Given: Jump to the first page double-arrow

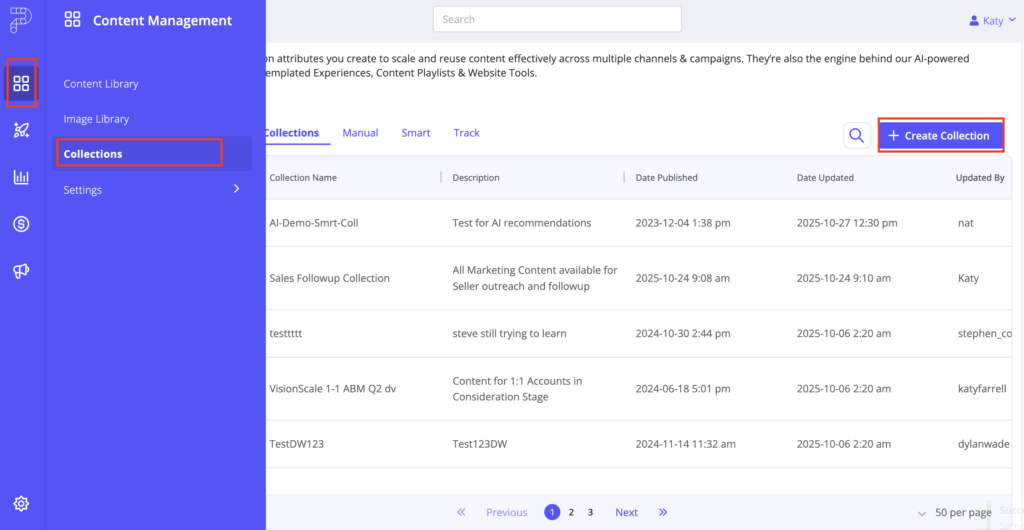Looking at the screenshot, I should 461,512.
